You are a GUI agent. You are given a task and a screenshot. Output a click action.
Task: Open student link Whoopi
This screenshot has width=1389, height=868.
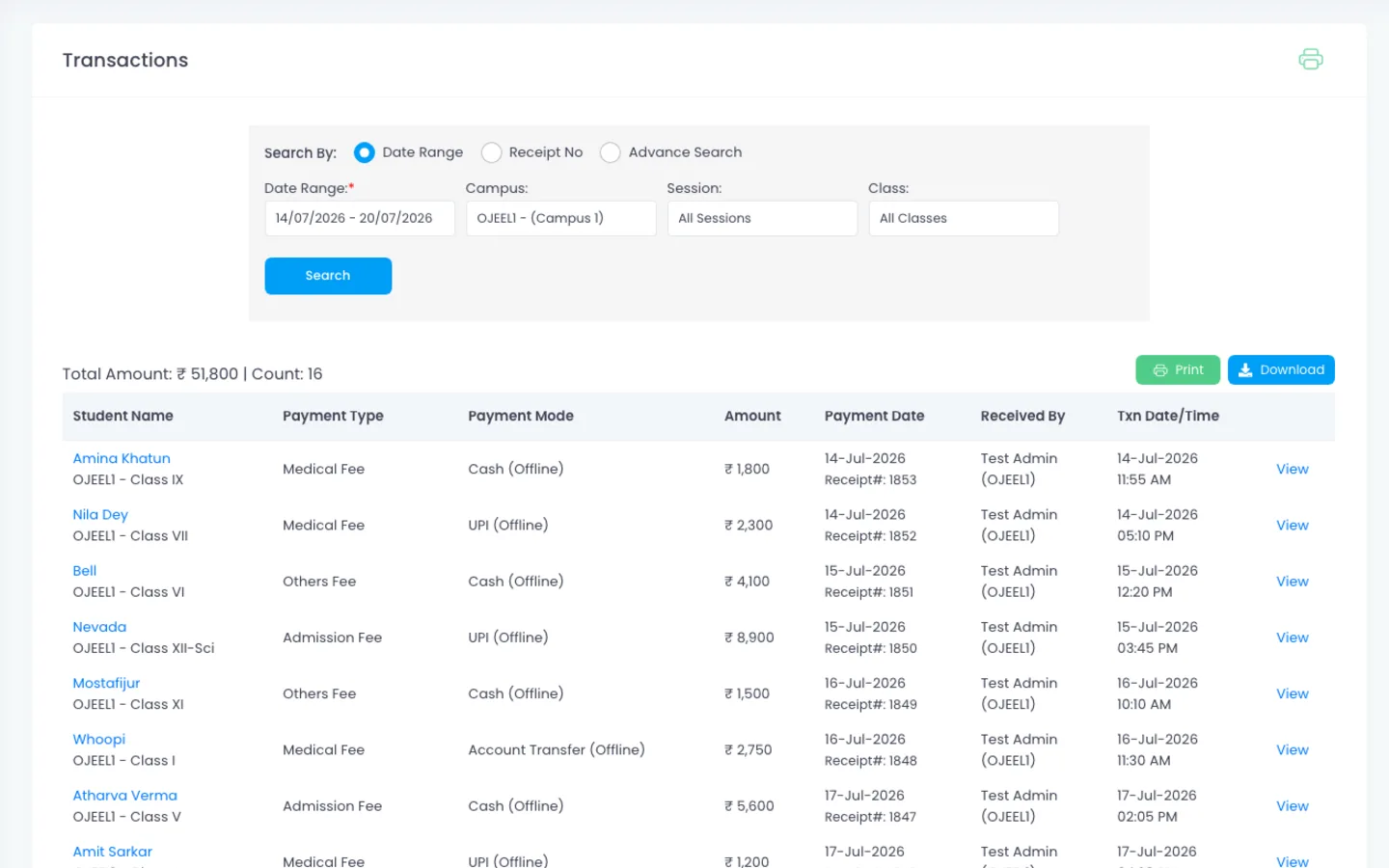[99, 740]
